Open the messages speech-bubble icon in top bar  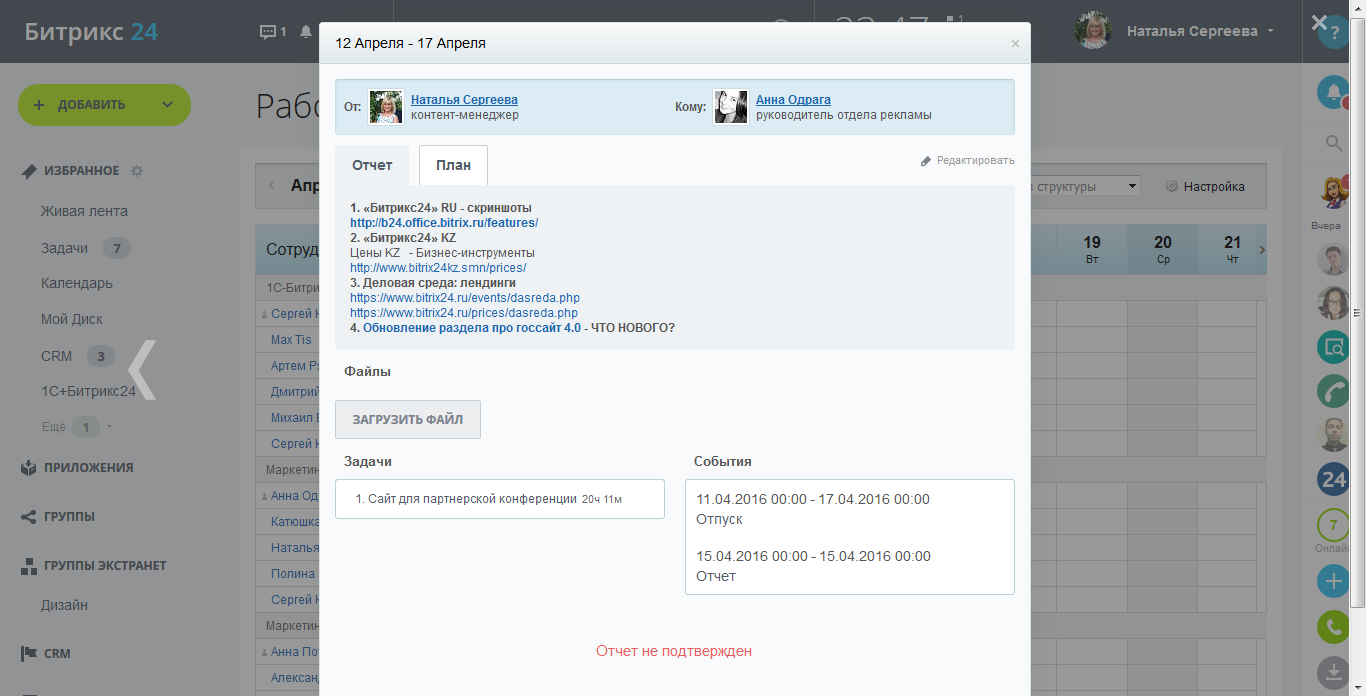tap(267, 31)
